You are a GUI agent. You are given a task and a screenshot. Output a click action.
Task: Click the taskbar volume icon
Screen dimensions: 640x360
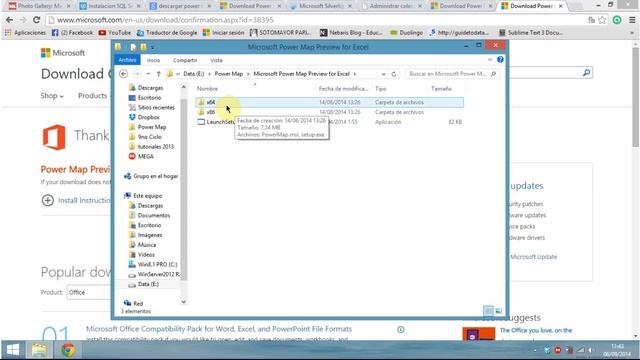tap(590, 350)
